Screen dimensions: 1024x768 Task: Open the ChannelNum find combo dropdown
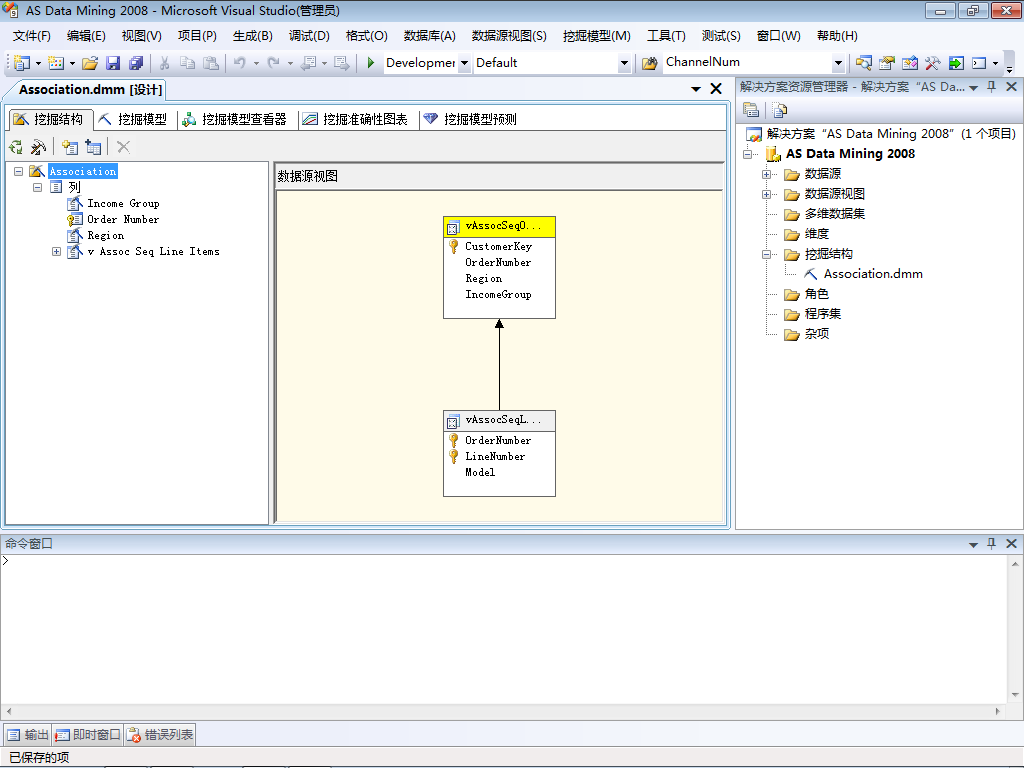click(838, 63)
